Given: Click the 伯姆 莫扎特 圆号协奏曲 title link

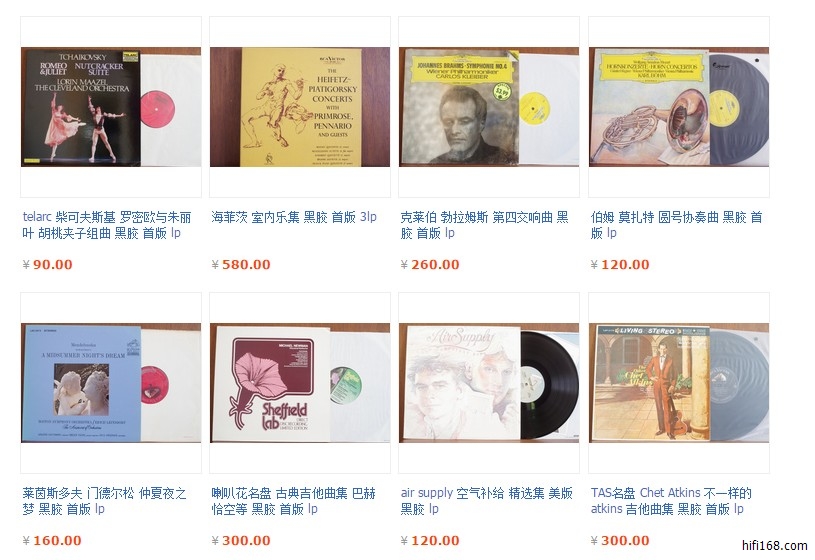Looking at the screenshot, I should click(x=676, y=225).
